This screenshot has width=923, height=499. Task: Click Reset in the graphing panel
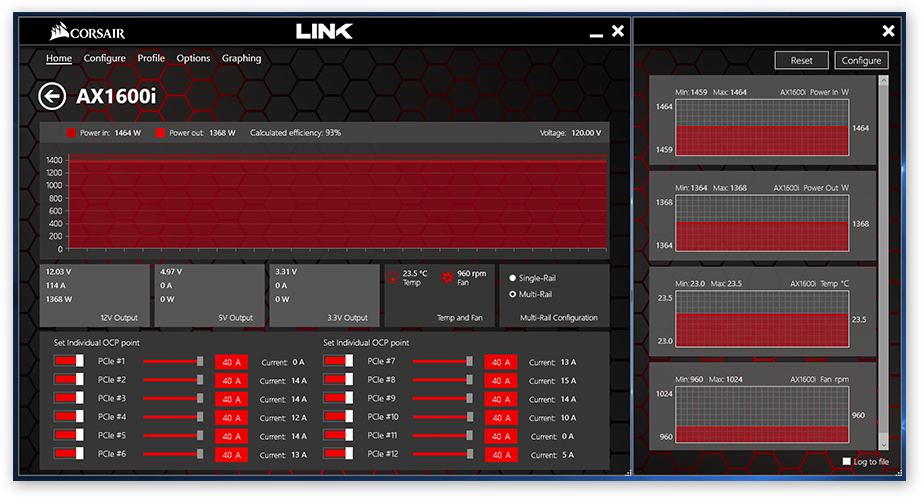click(801, 60)
